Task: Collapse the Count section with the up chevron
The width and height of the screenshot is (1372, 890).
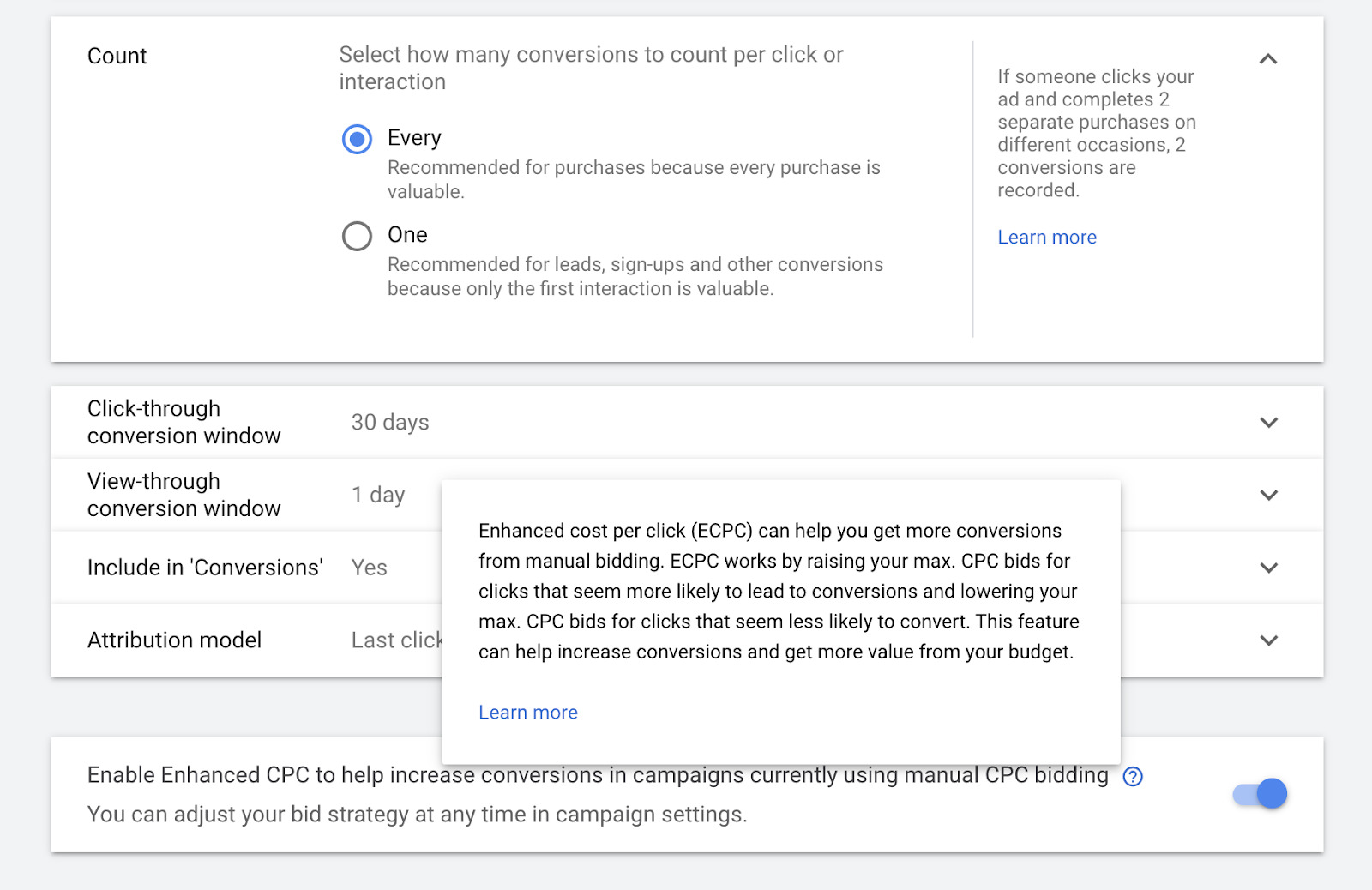Action: [x=1268, y=59]
